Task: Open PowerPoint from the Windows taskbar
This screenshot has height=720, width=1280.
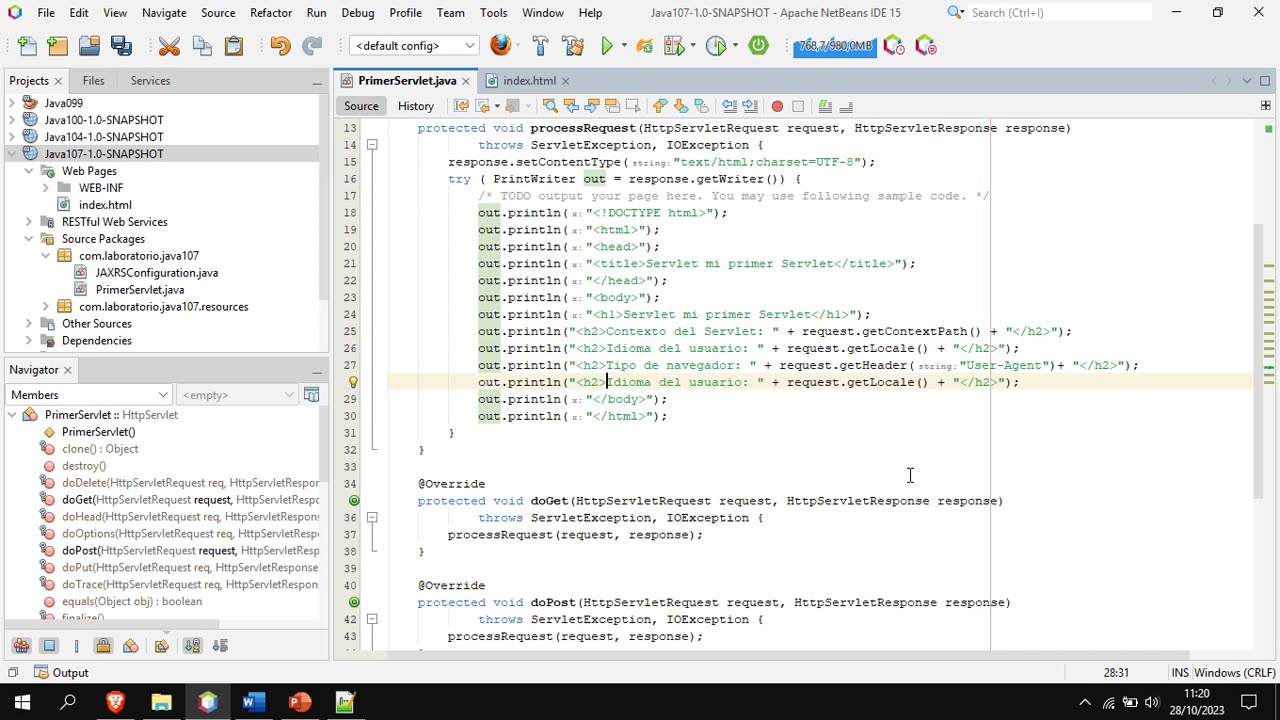Action: point(299,702)
